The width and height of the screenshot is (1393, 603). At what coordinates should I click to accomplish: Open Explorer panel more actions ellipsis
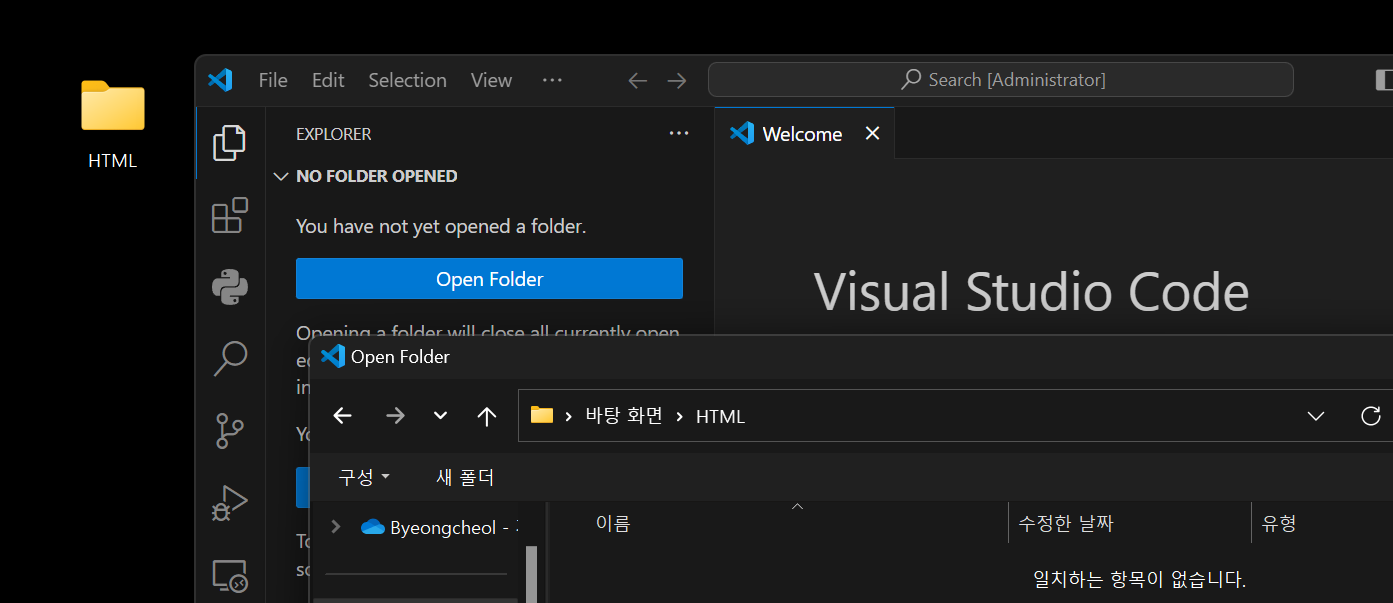click(679, 133)
